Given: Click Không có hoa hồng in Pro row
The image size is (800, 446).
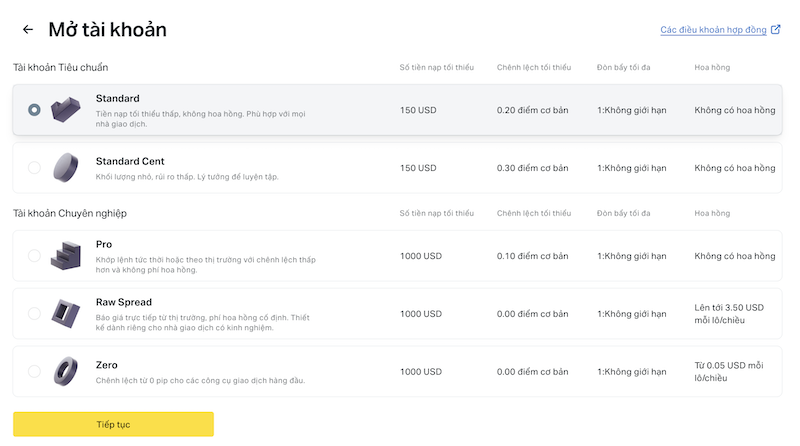Looking at the screenshot, I should coord(735,256).
